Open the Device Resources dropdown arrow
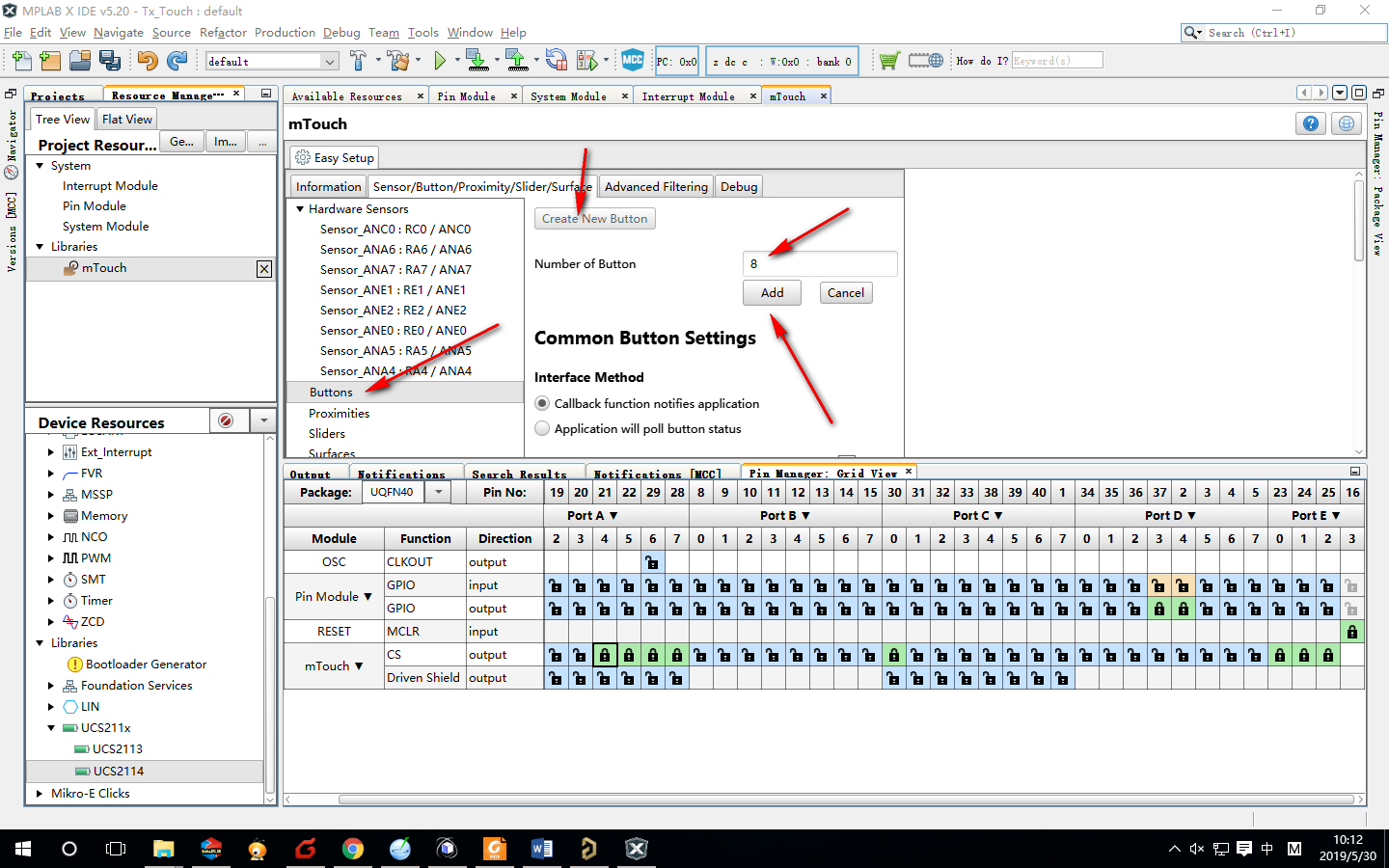The width and height of the screenshot is (1389, 868). click(x=263, y=421)
